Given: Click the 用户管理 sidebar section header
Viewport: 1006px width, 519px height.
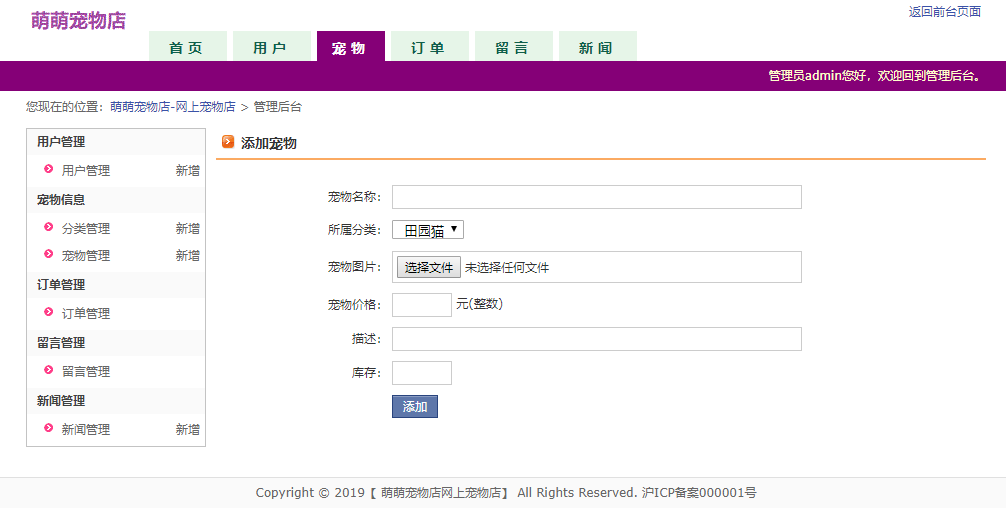Looking at the screenshot, I should 61,142.
